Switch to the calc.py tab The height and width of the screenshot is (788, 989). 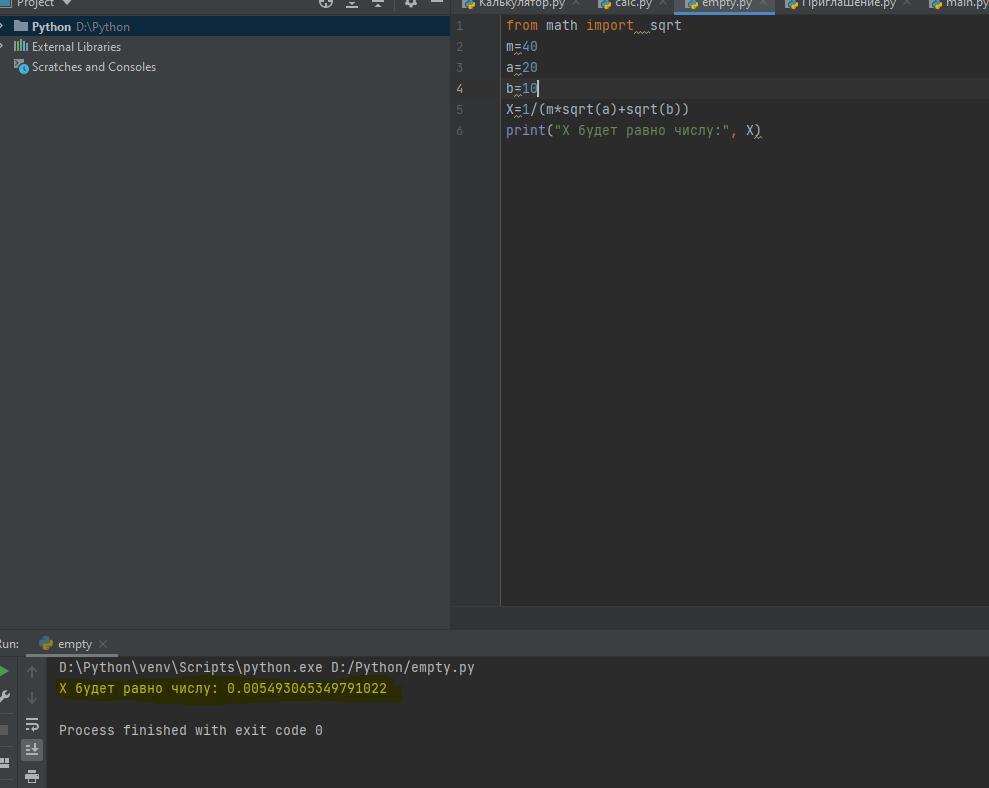coord(633,4)
